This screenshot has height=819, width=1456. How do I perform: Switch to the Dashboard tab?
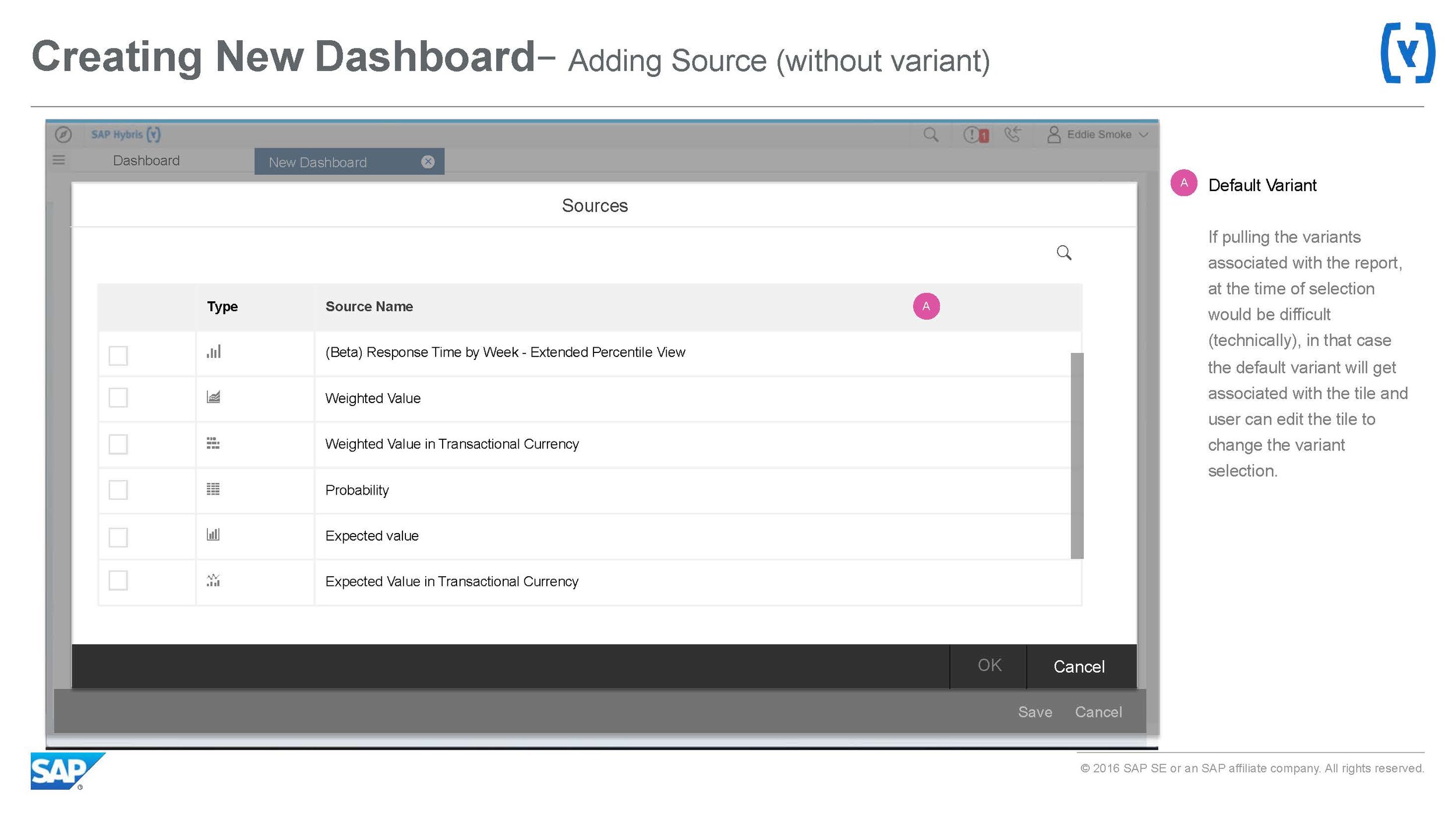pyautogui.click(x=146, y=161)
